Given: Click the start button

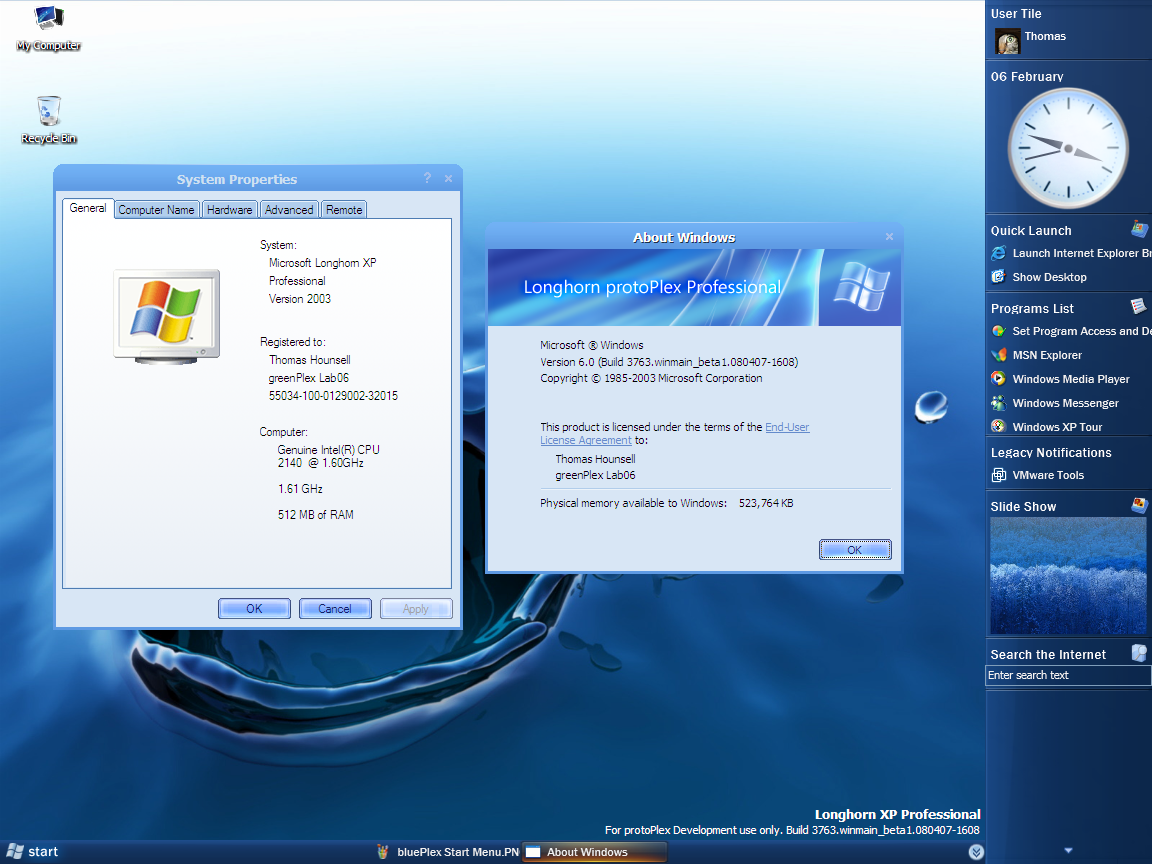Looking at the screenshot, I should click(32, 852).
